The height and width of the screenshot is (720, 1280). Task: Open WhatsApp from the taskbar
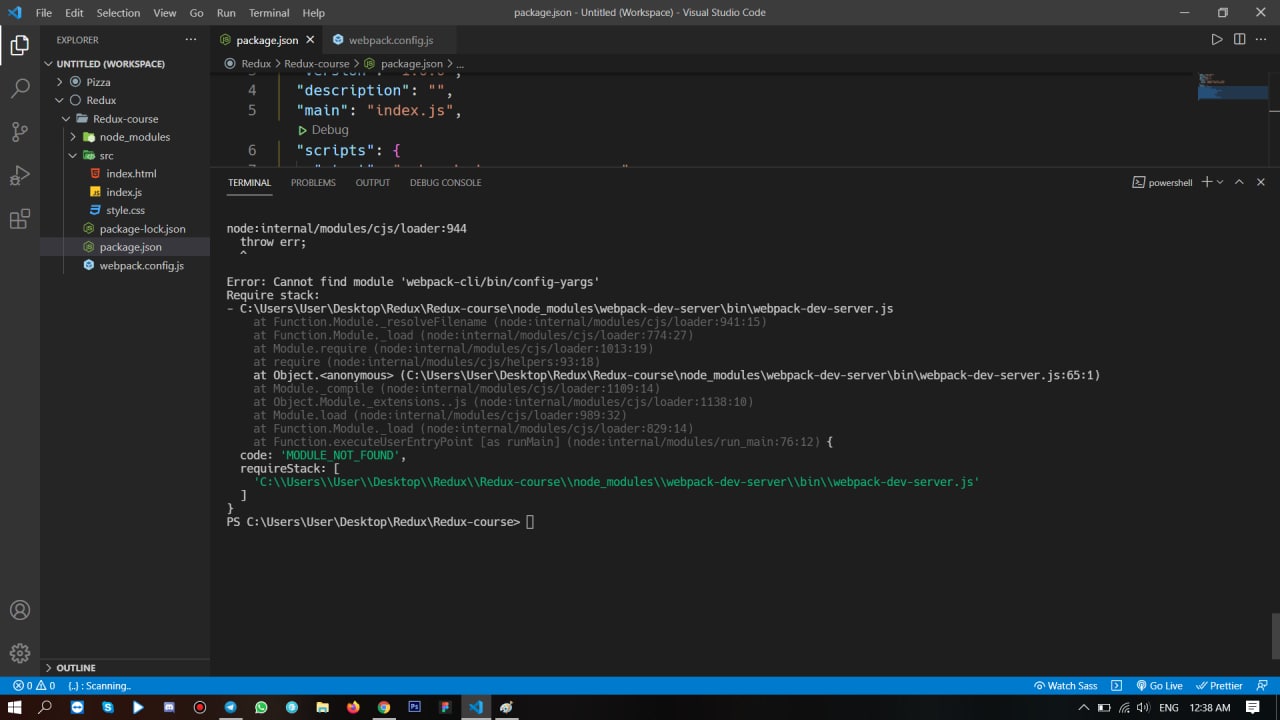tap(261, 707)
